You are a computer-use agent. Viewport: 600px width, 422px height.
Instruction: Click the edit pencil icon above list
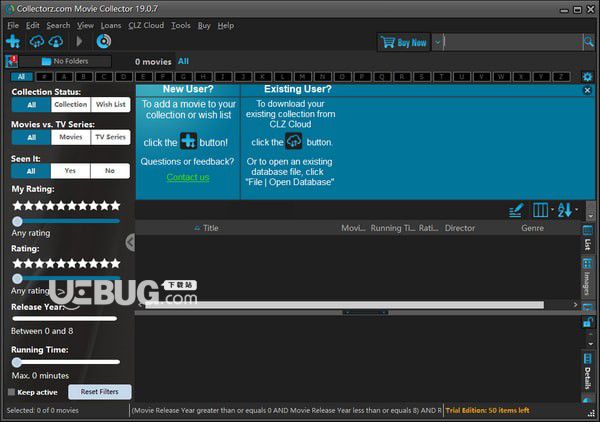point(516,210)
